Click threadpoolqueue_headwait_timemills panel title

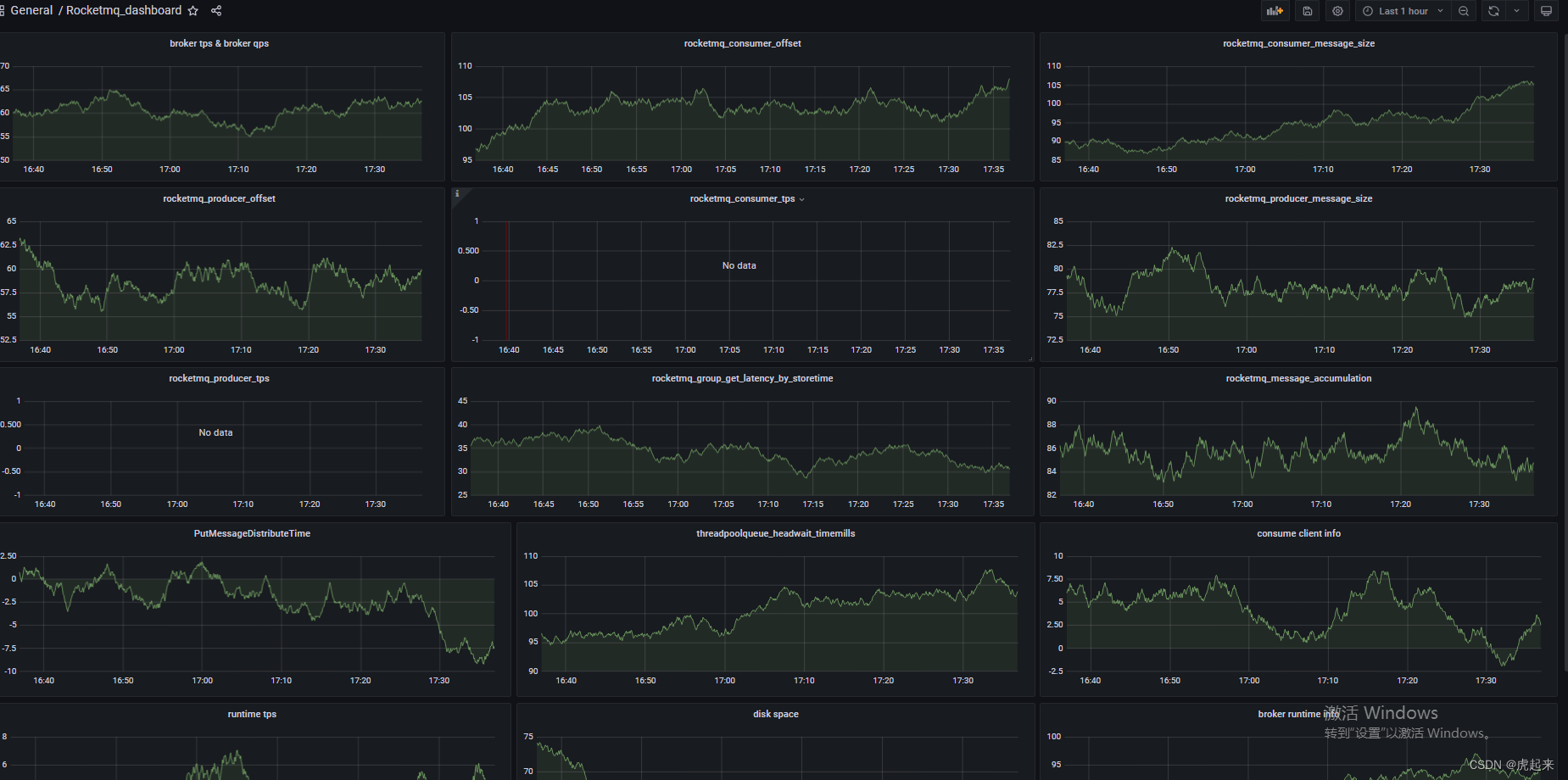775,533
